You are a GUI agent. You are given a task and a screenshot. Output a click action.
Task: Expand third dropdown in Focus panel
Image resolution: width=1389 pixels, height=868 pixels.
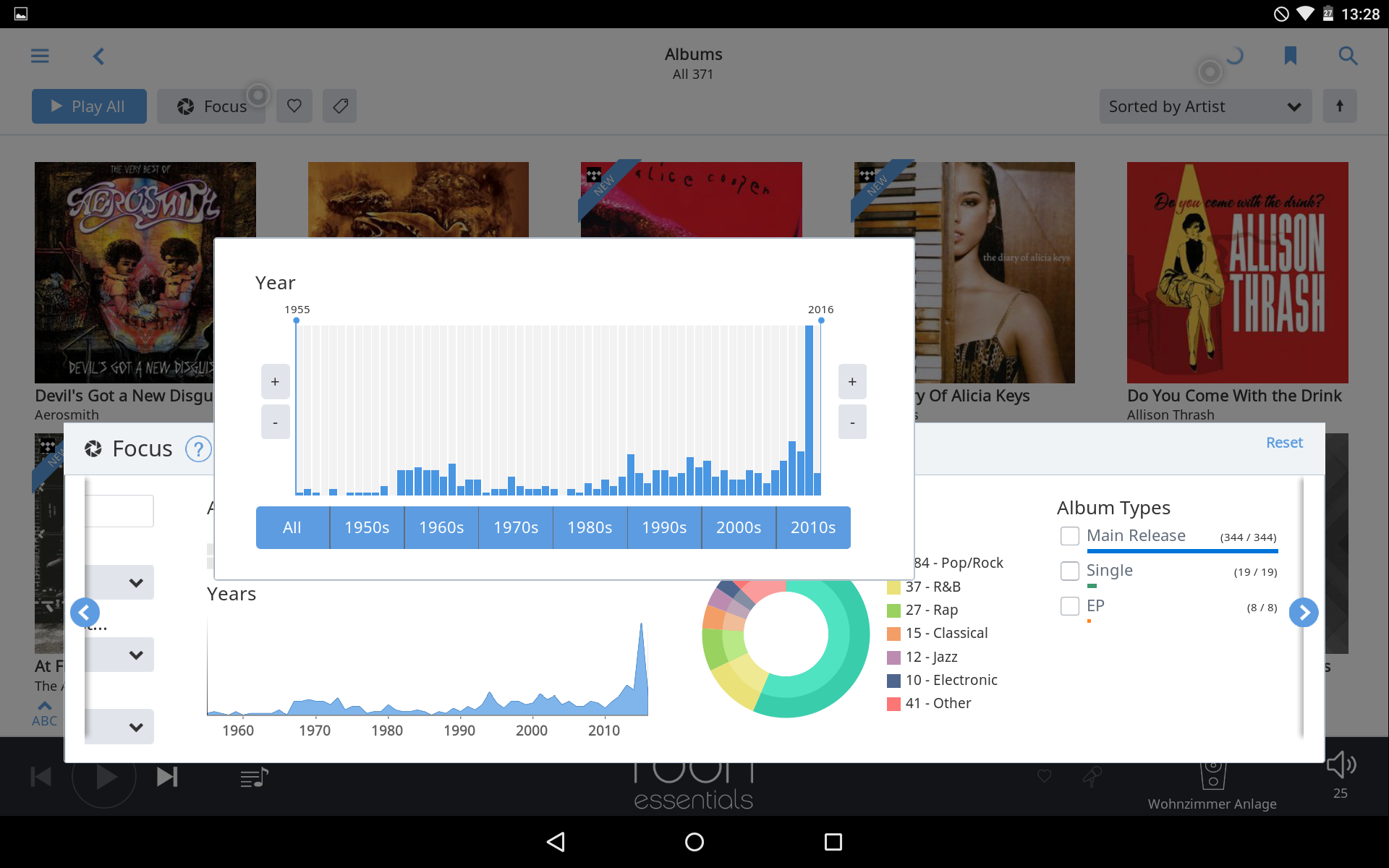119,727
